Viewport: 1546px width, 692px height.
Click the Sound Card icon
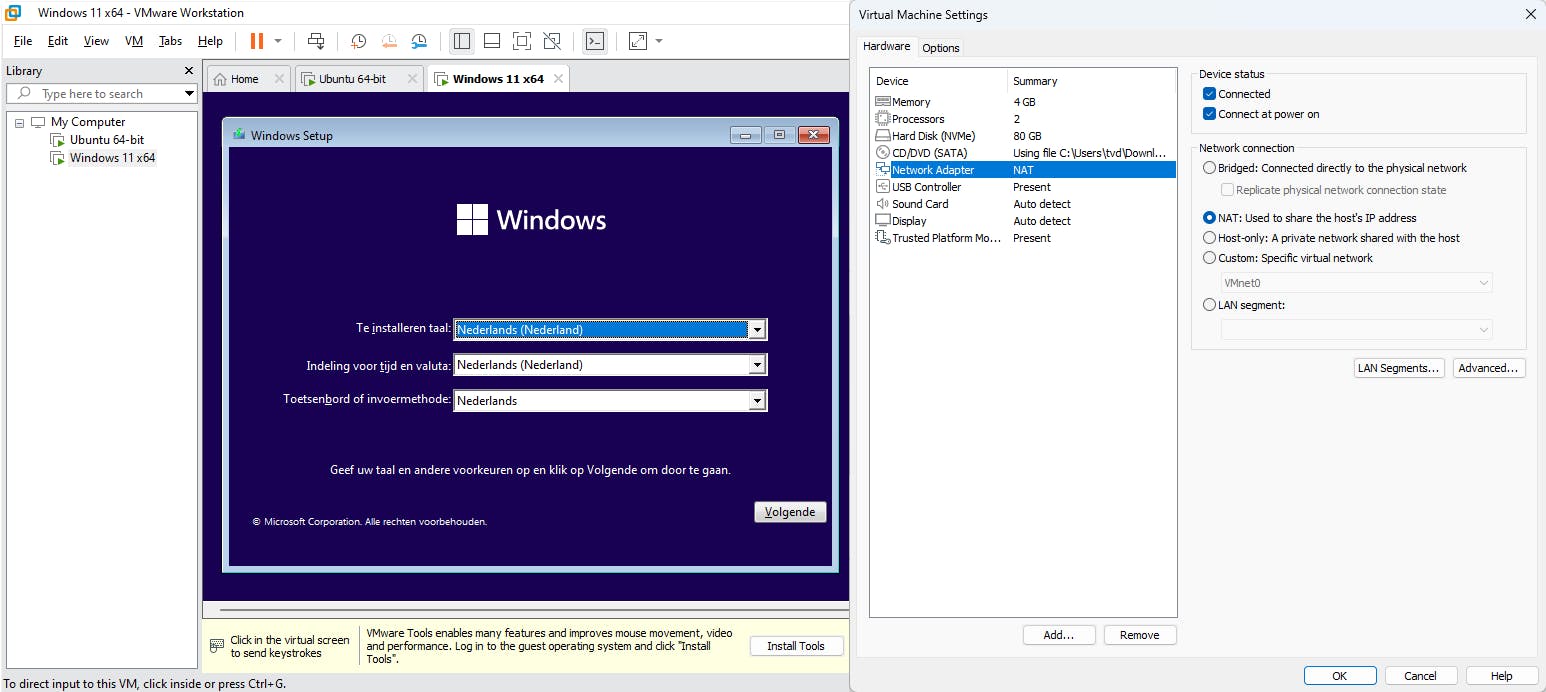pyautogui.click(x=882, y=204)
